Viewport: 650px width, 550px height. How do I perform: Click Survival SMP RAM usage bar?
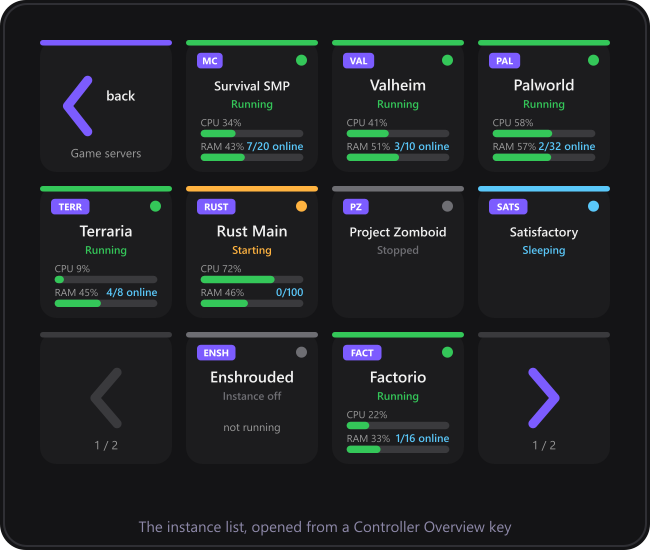tap(252, 157)
